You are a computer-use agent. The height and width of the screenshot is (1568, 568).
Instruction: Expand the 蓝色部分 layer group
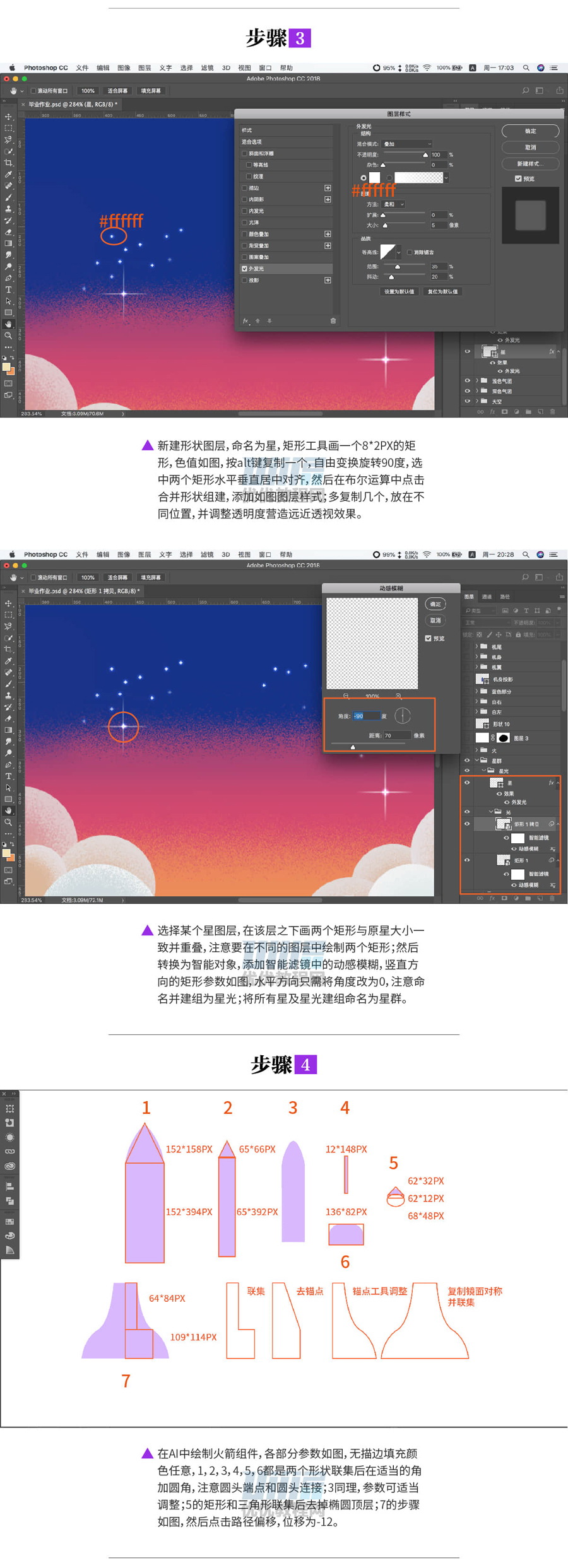(477, 691)
